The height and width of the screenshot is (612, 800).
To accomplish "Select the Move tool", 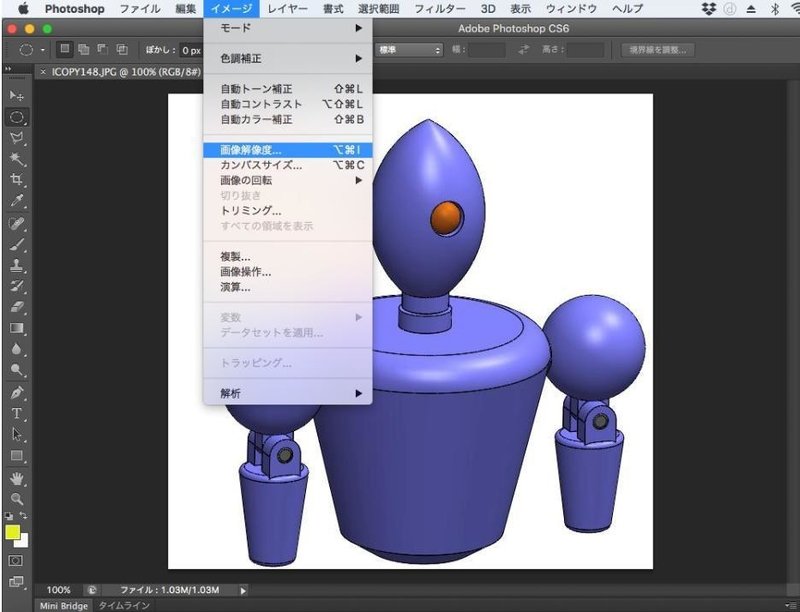I will click(16, 95).
